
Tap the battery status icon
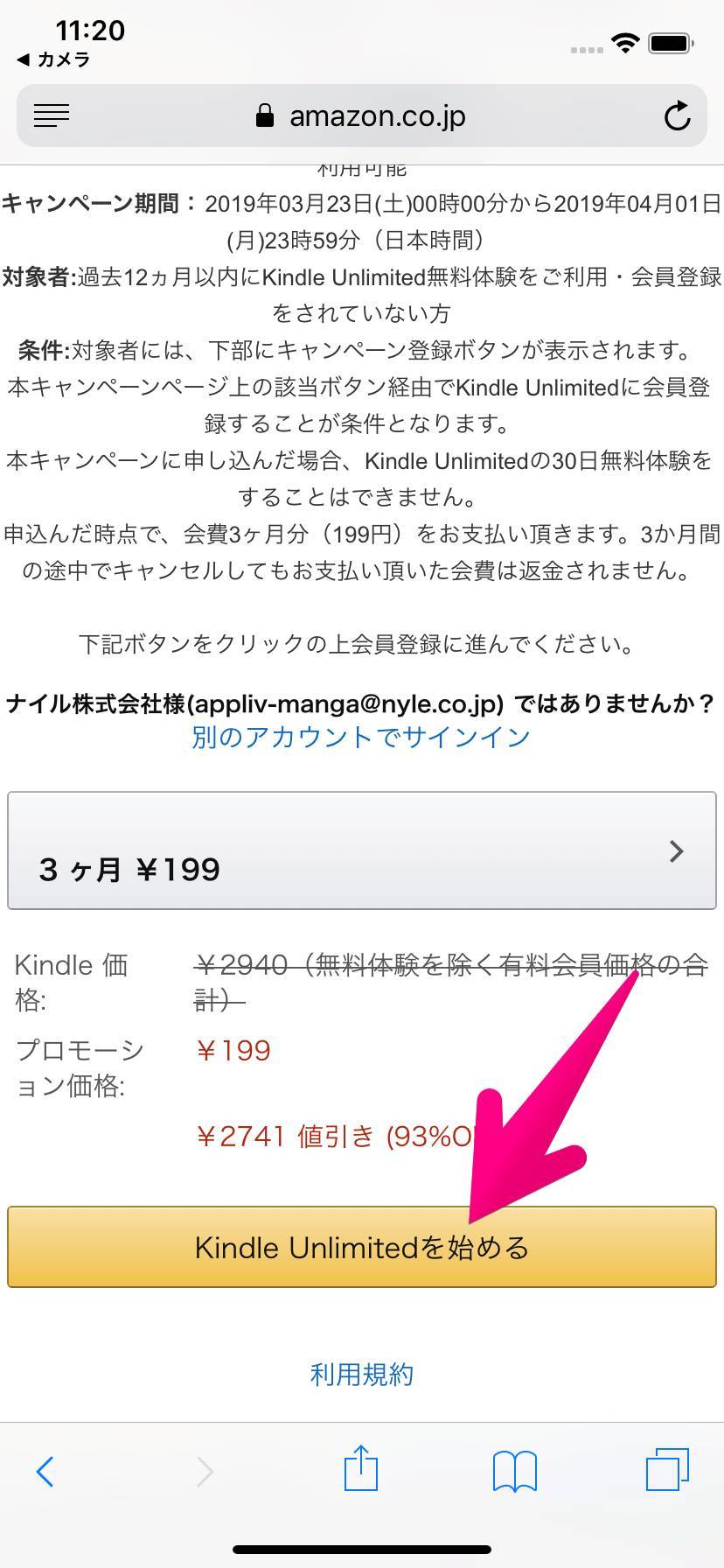click(672, 42)
